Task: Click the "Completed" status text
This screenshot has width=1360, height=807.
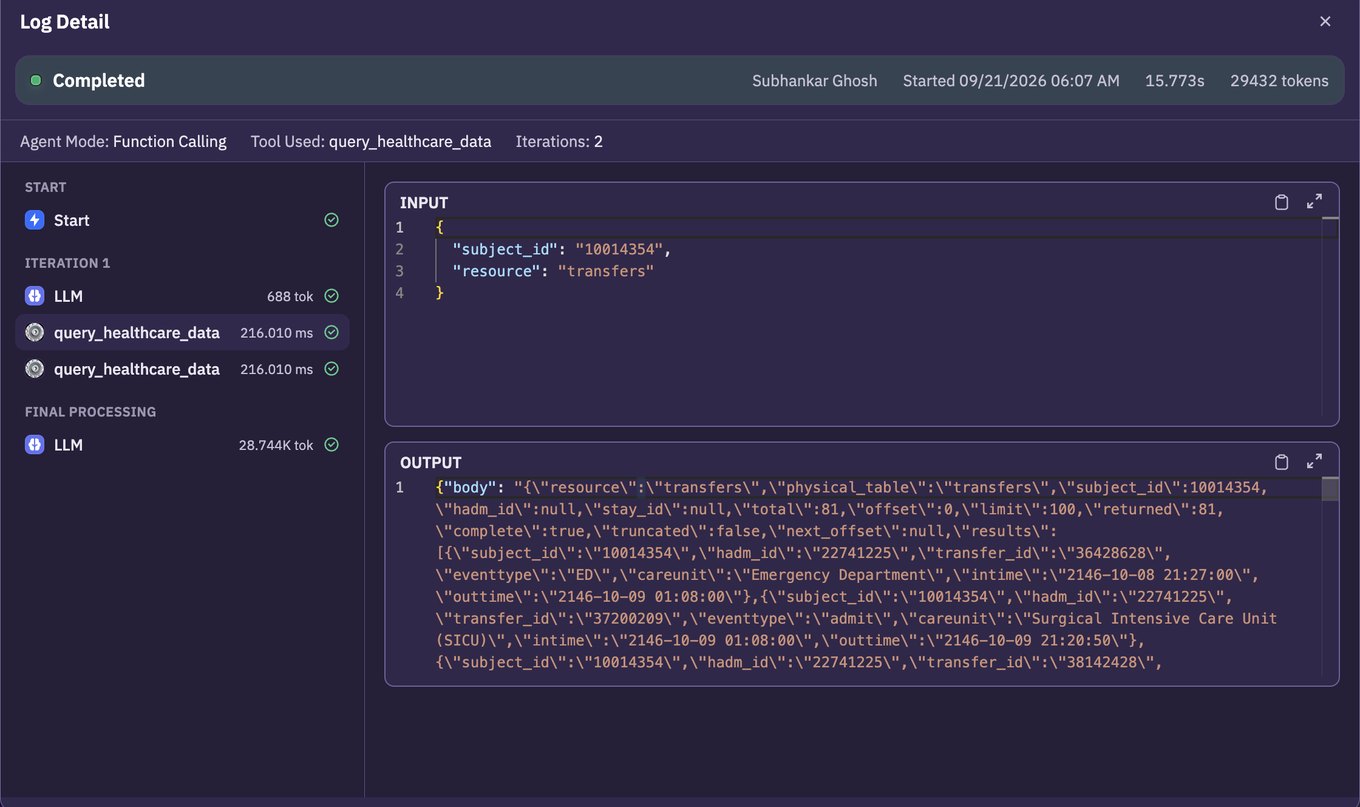Action: (x=99, y=80)
